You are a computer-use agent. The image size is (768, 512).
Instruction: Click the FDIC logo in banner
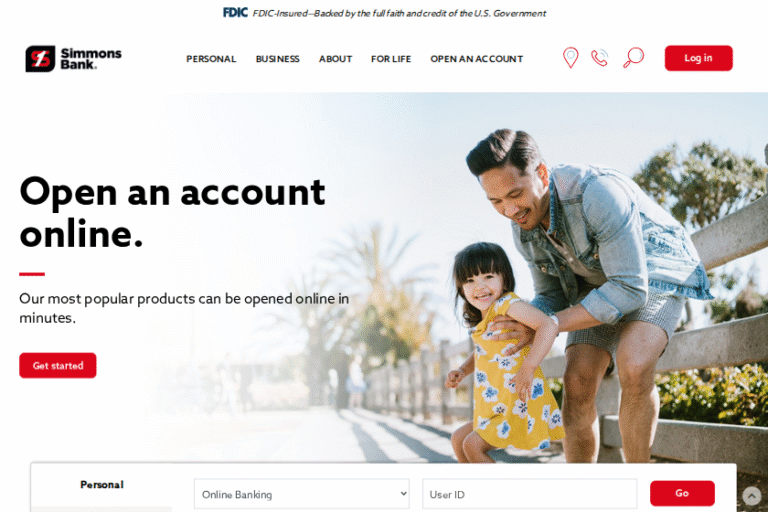(235, 13)
